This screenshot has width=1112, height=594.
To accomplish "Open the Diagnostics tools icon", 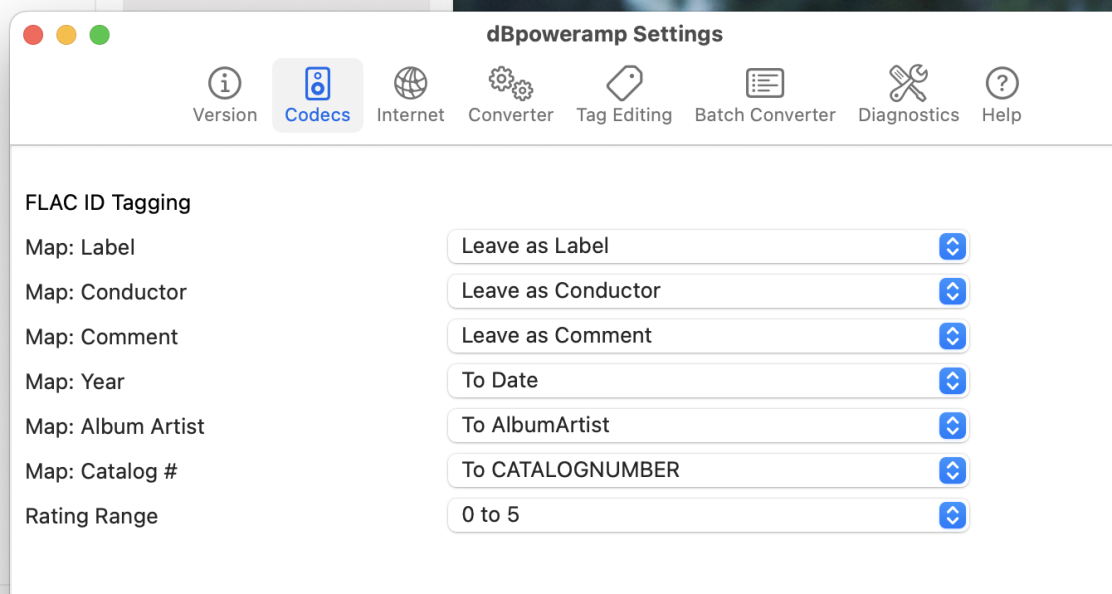I will [x=908, y=83].
